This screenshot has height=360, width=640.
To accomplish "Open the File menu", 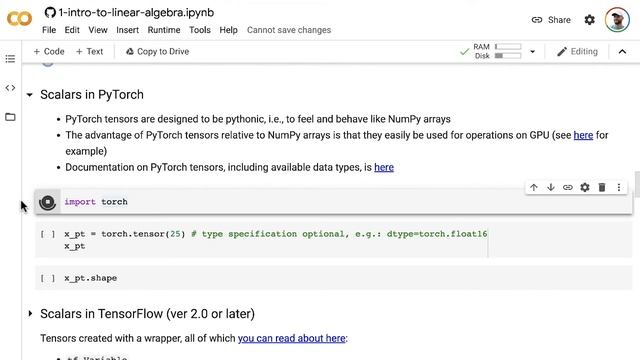I will (49, 30).
